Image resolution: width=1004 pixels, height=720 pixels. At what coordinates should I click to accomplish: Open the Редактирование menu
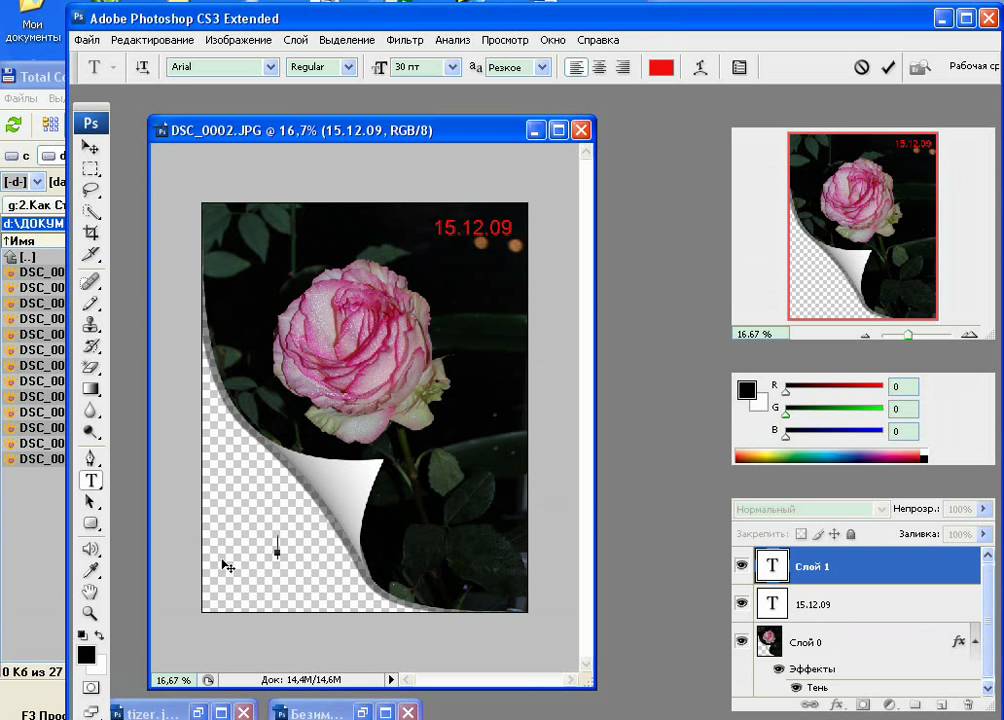point(152,40)
